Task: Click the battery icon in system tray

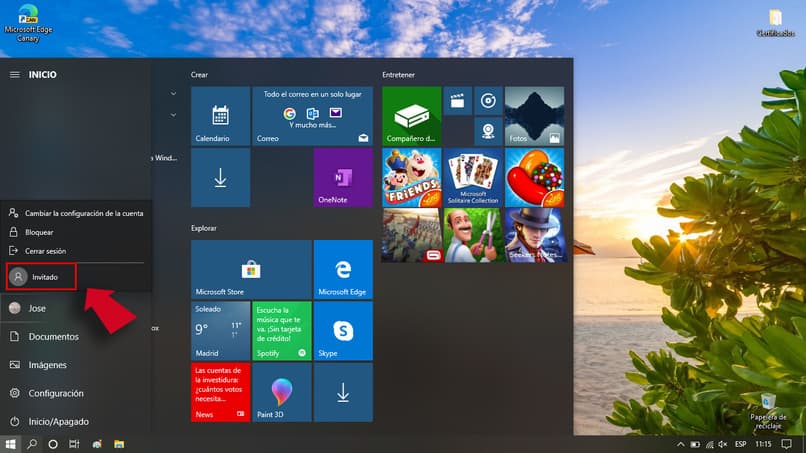Action: (695, 444)
